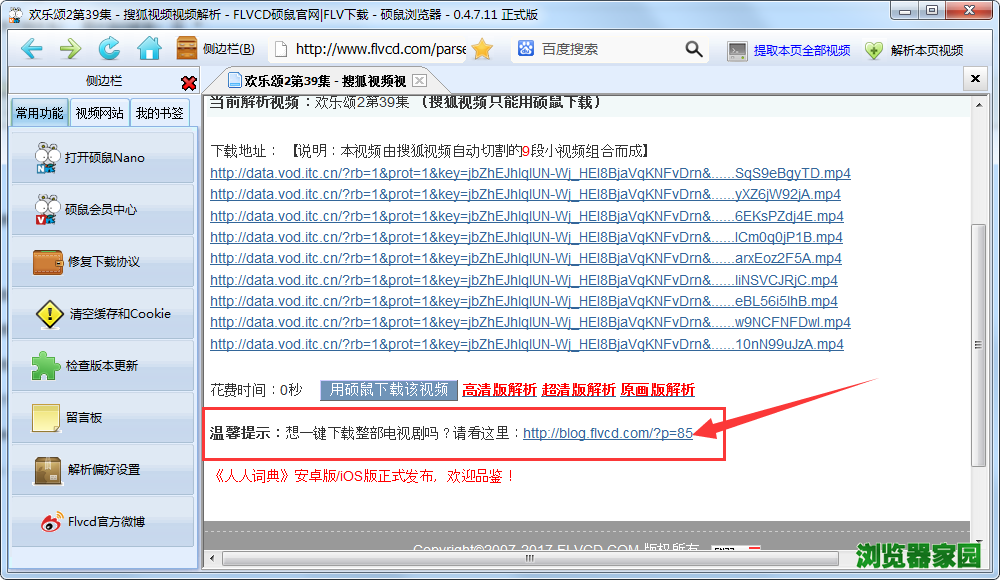Image resolution: width=1000 pixels, height=580 pixels.
Task: Click 解析本页视频 in toolbar
Action: [x=915, y=50]
